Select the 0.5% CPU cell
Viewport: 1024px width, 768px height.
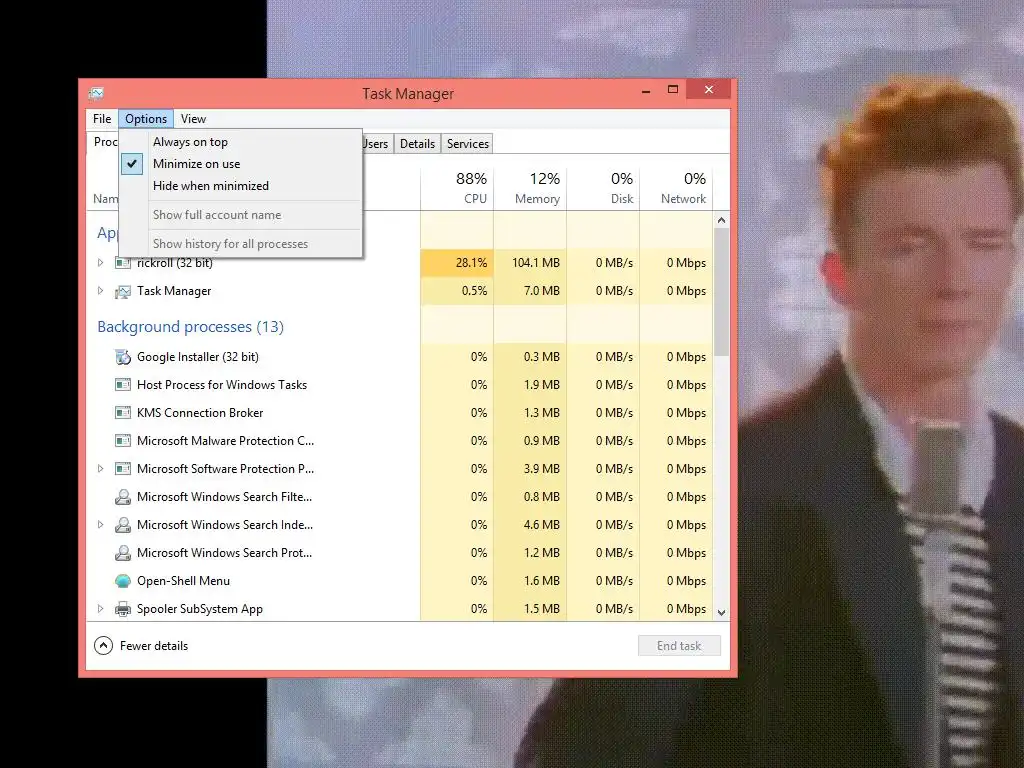(x=457, y=291)
